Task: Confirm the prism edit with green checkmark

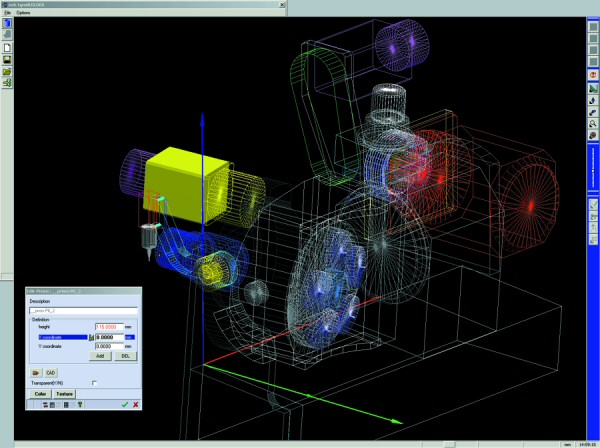Action: (x=125, y=404)
